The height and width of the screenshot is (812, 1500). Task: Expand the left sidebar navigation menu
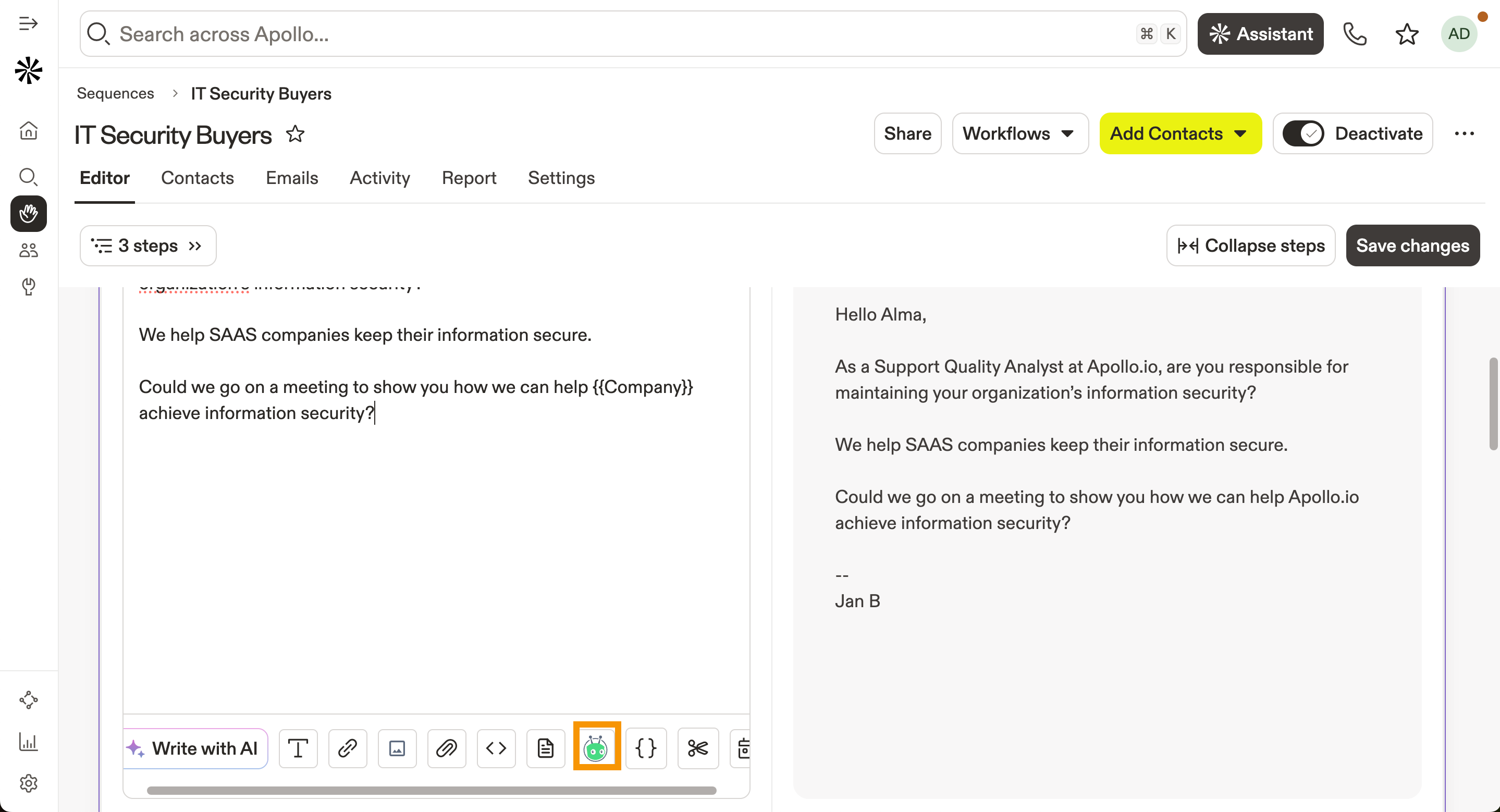(28, 24)
